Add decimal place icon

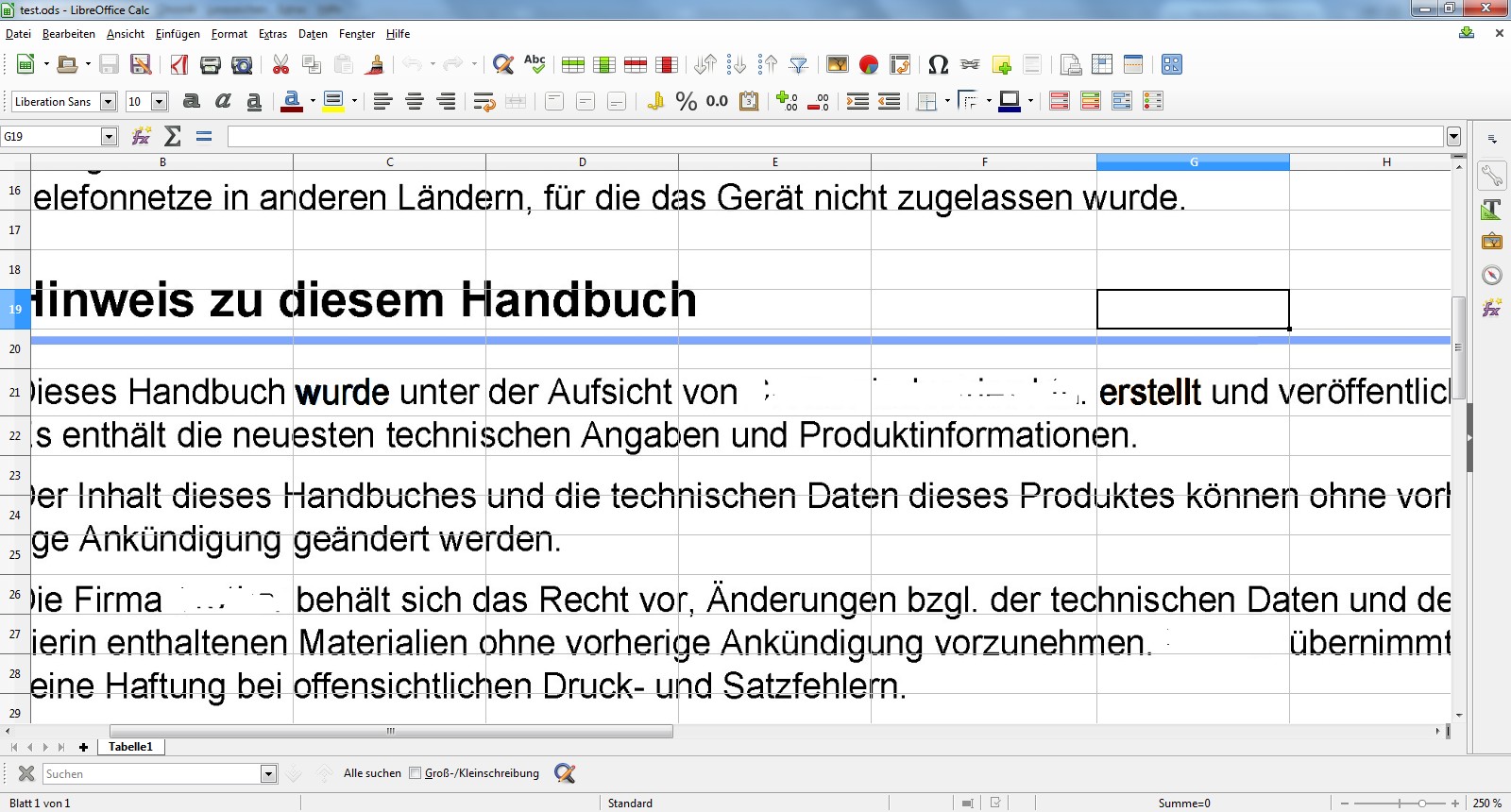[x=788, y=101]
